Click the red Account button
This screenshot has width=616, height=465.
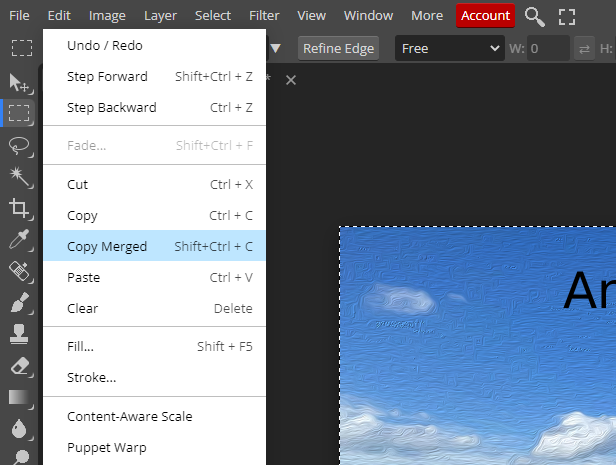(x=486, y=16)
